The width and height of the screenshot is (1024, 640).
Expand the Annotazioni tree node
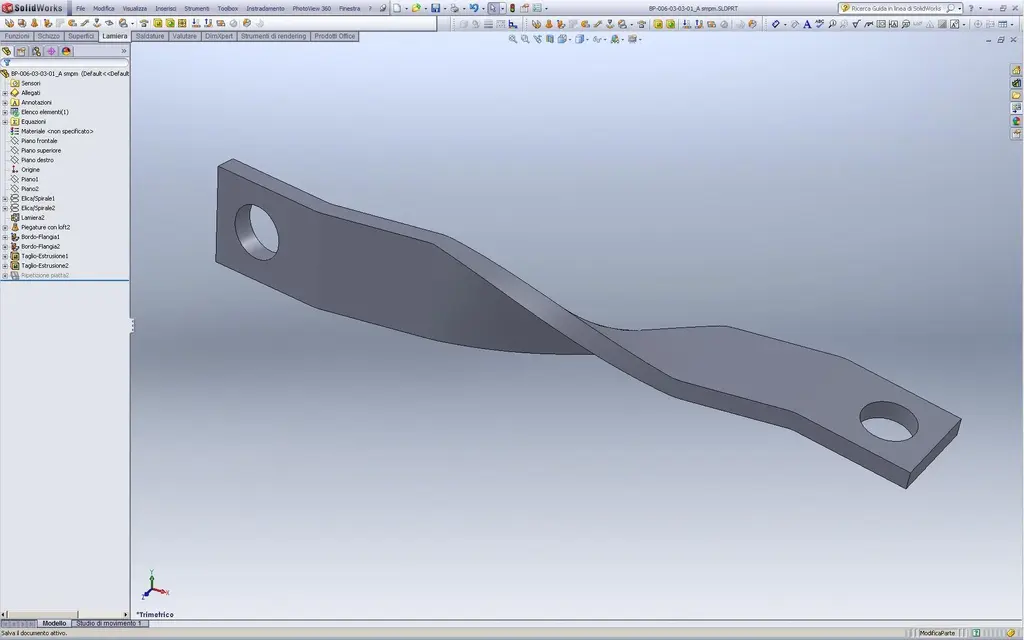[5, 103]
